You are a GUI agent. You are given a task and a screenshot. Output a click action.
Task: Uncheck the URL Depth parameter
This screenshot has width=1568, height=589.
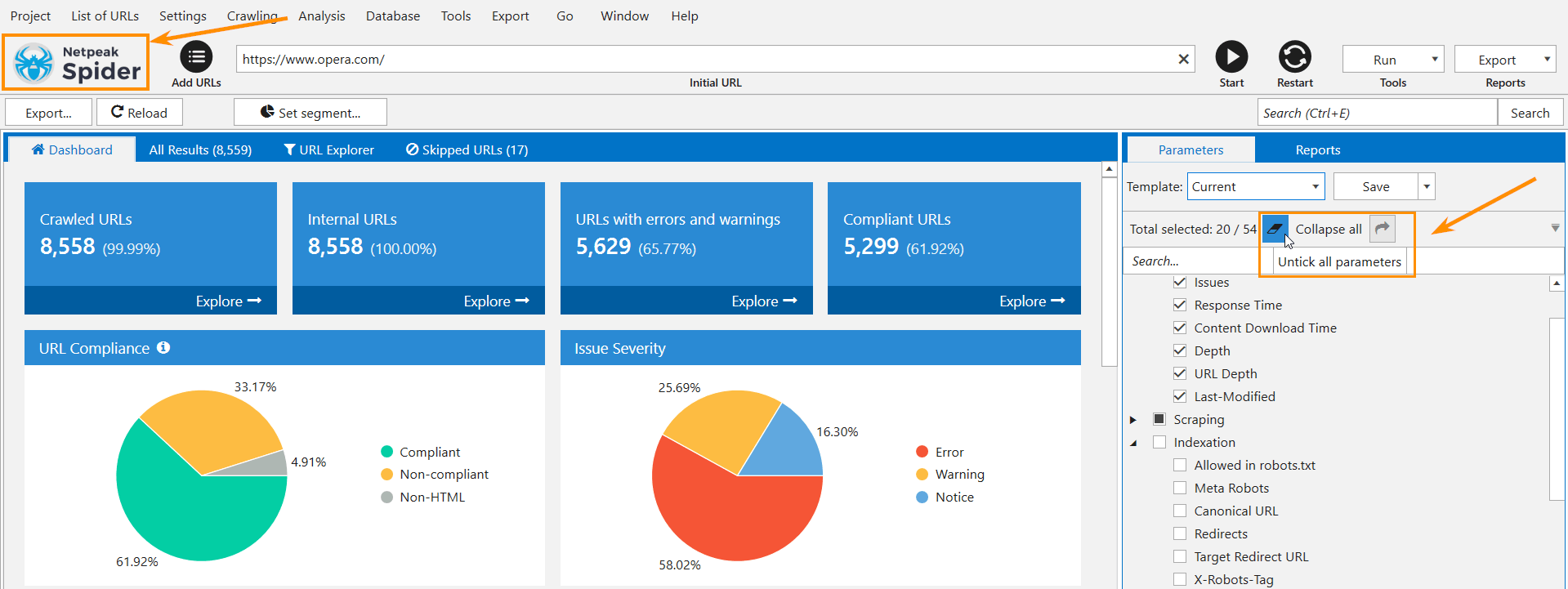[1180, 373]
